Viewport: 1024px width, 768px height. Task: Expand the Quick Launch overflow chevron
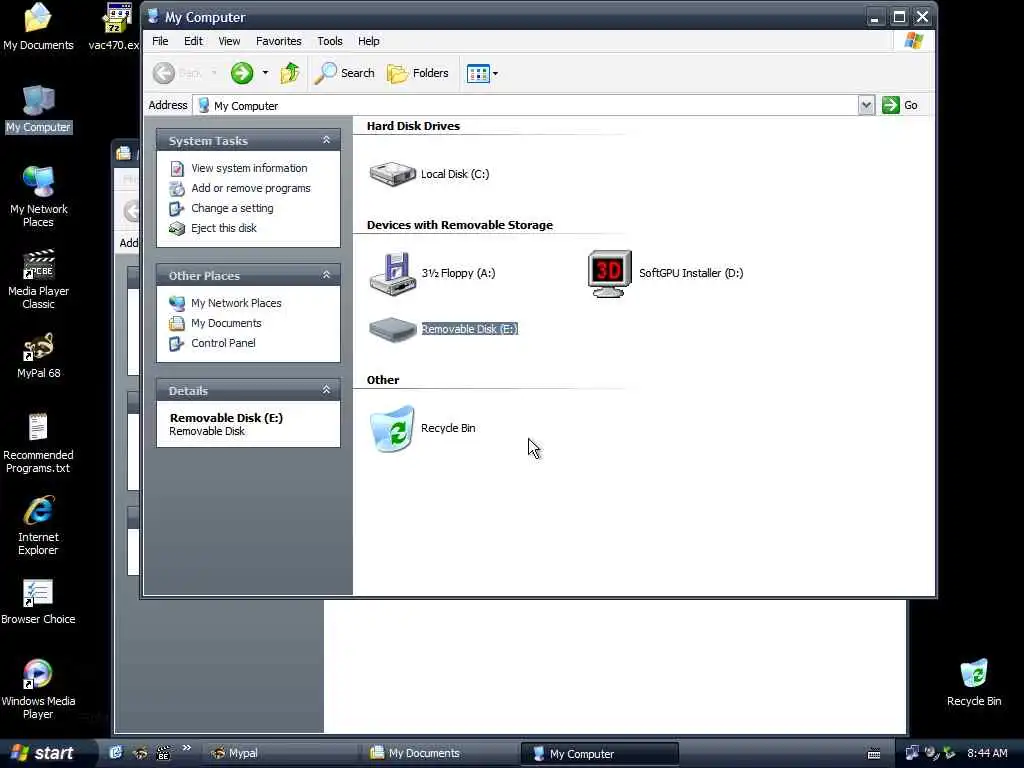point(186,748)
